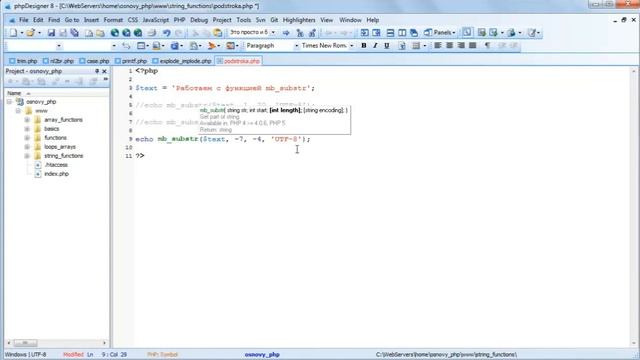Screen dimensions: 640x360
Task: Click the first globe preview icon
Action: point(115,33)
